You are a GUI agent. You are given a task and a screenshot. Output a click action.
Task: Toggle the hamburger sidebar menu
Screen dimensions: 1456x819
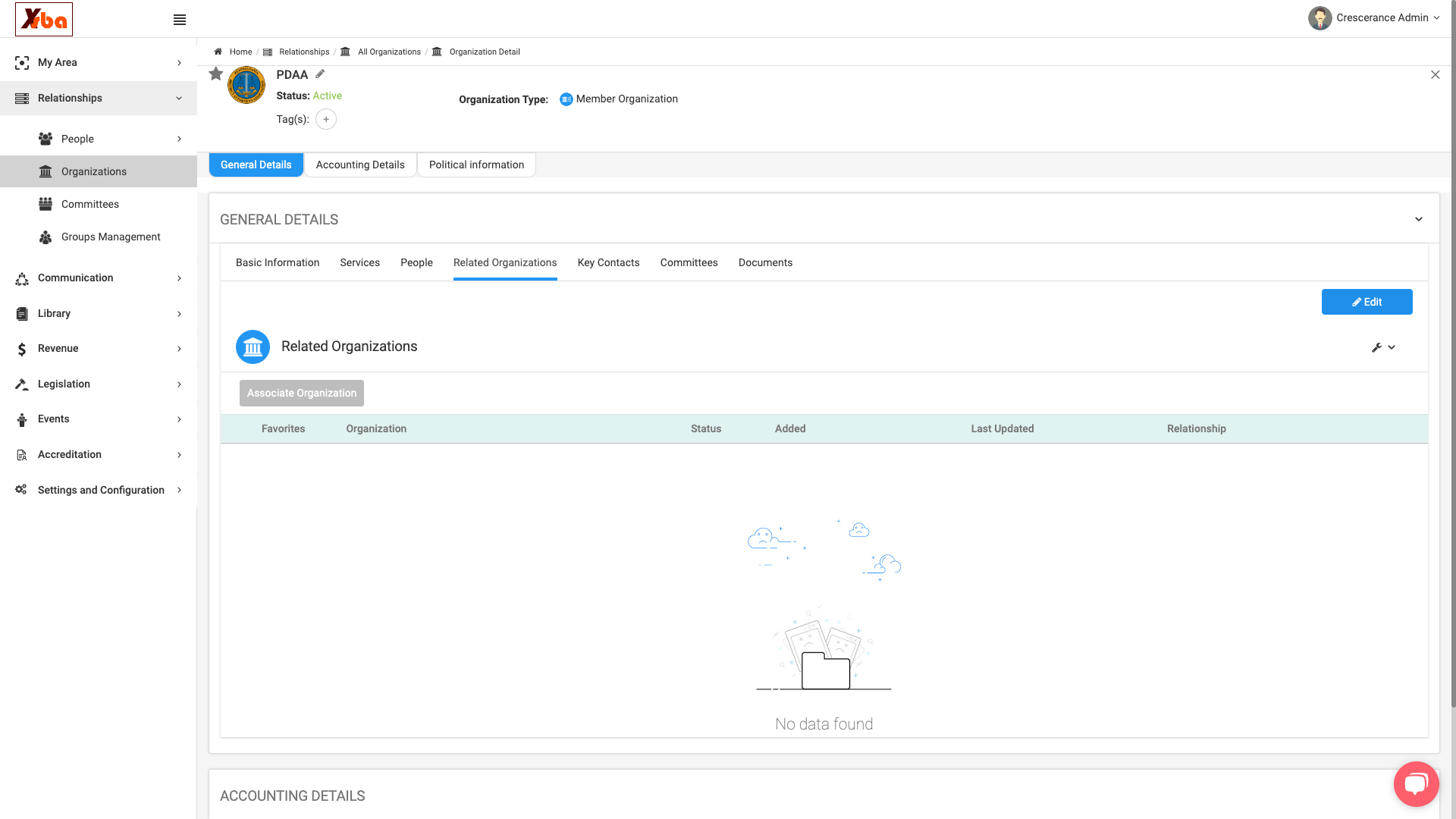click(x=180, y=20)
